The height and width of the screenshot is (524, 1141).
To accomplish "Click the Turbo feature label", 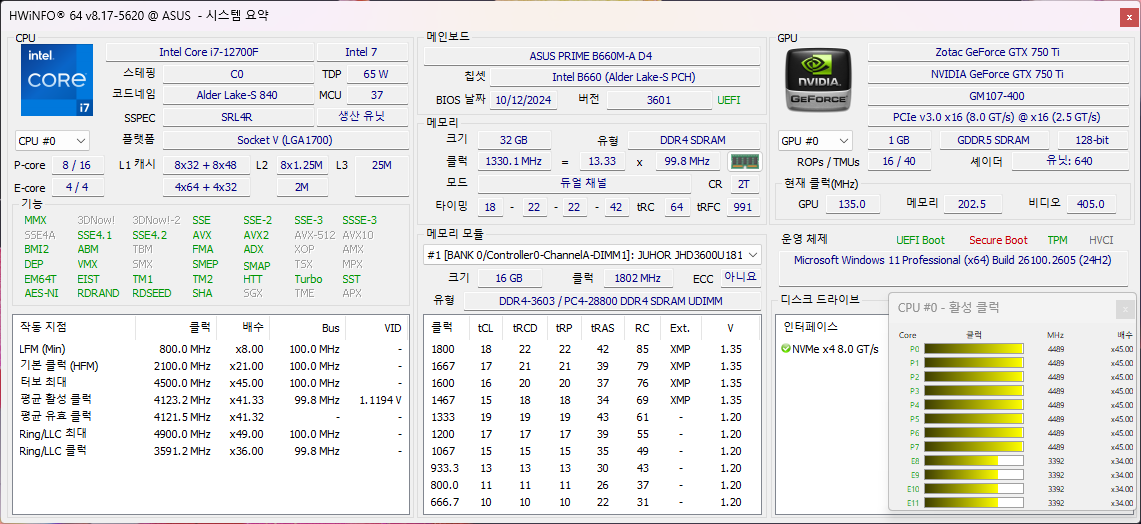I will click(x=309, y=279).
